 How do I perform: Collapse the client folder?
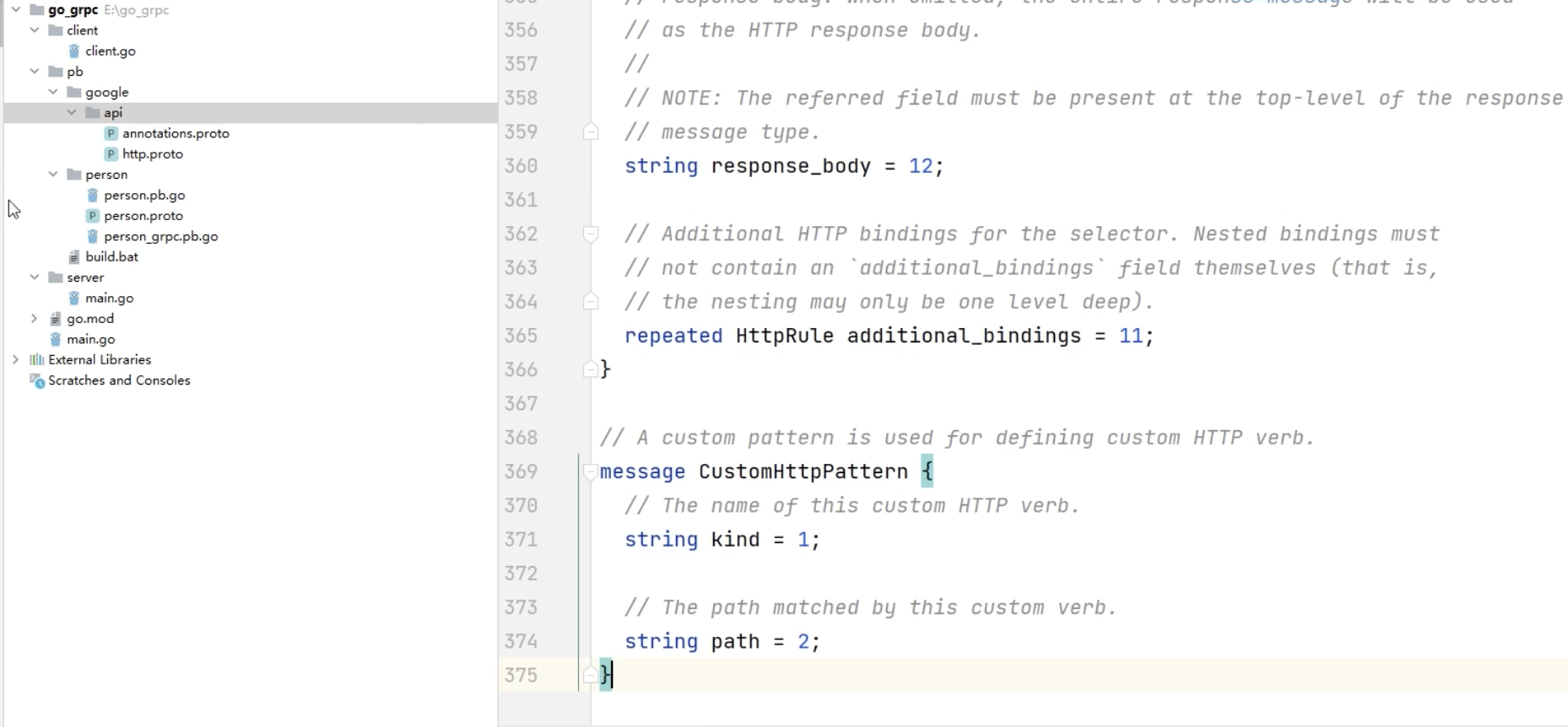point(35,30)
